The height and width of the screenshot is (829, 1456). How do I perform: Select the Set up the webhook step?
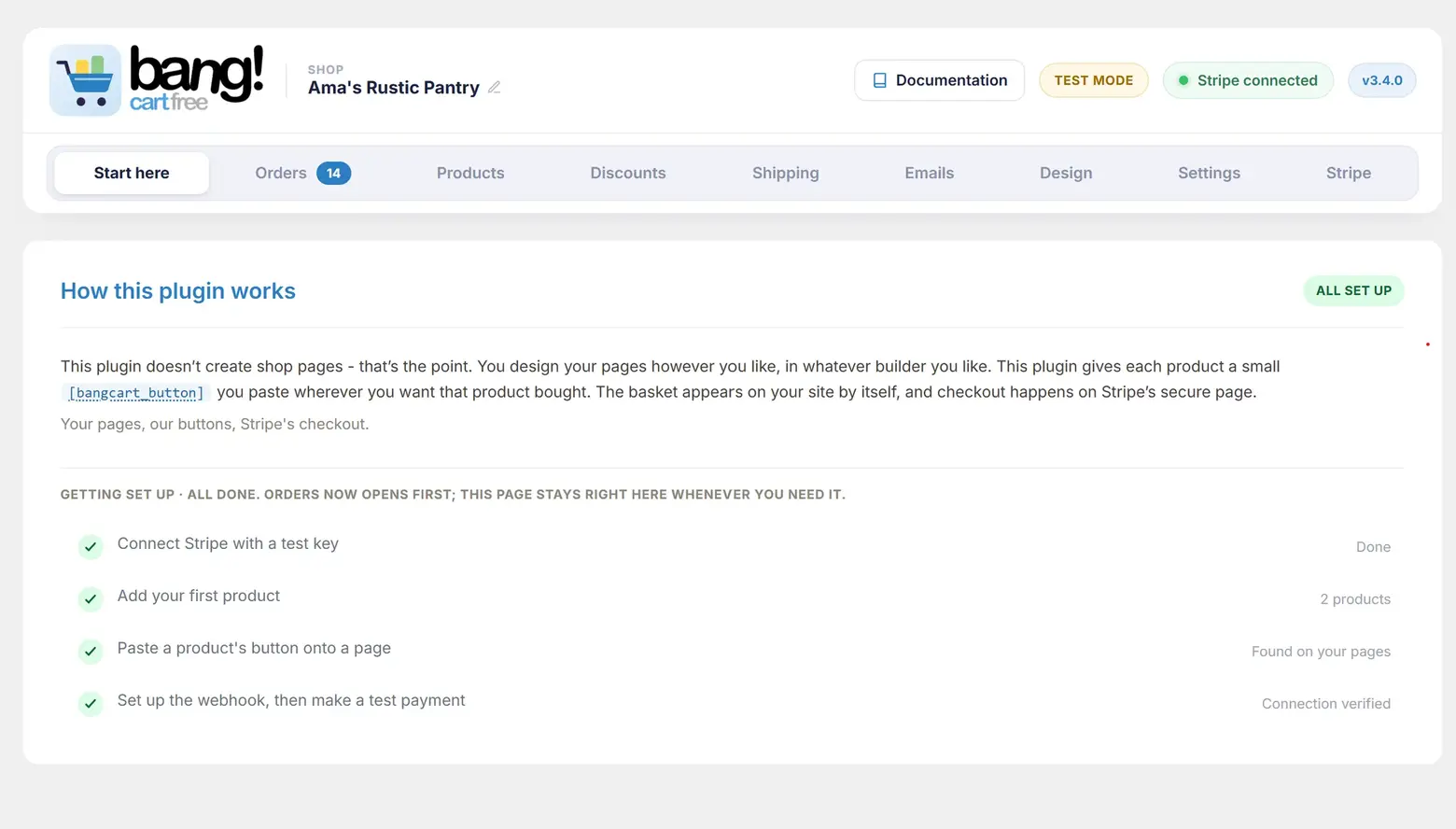point(291,700)
